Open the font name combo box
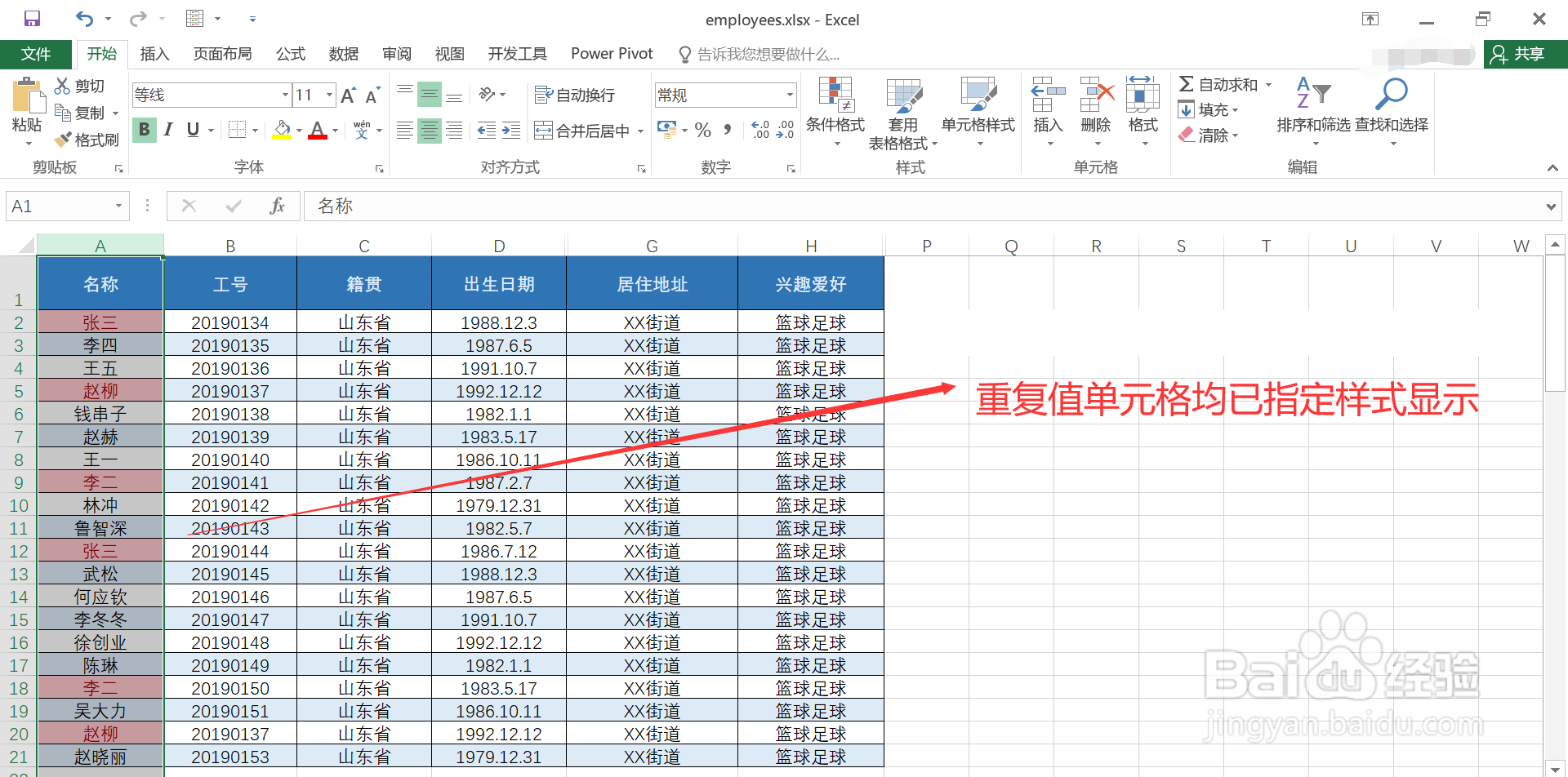The image size is (1568, 777). pyautogui.click(x=212, y=95)
